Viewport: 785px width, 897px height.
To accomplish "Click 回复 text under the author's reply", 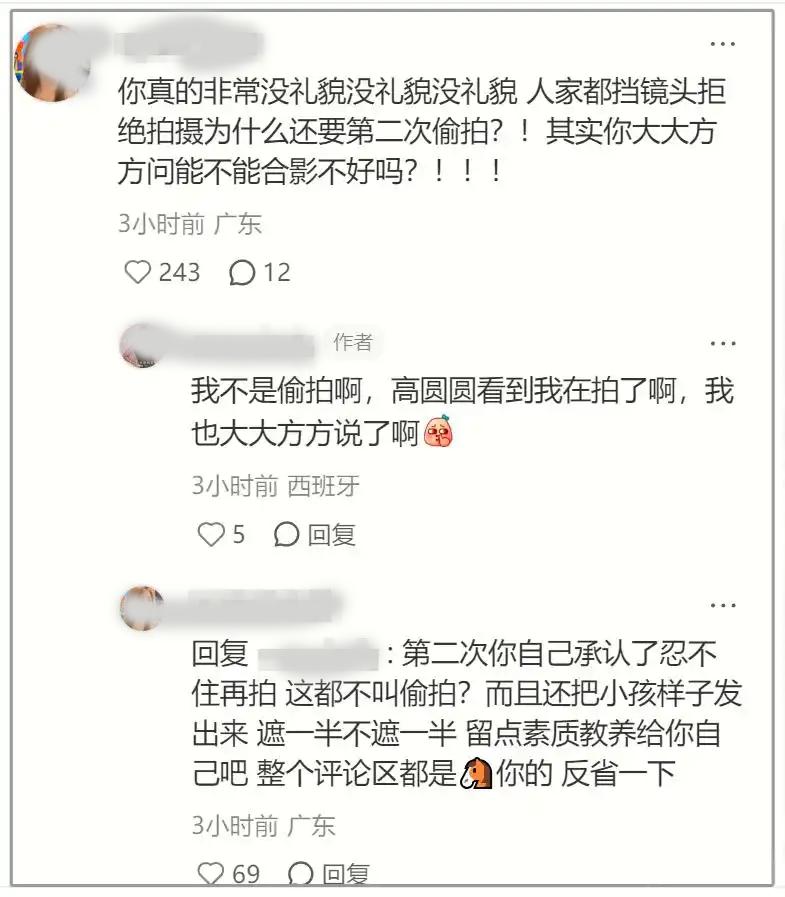I will coord(332,535).
